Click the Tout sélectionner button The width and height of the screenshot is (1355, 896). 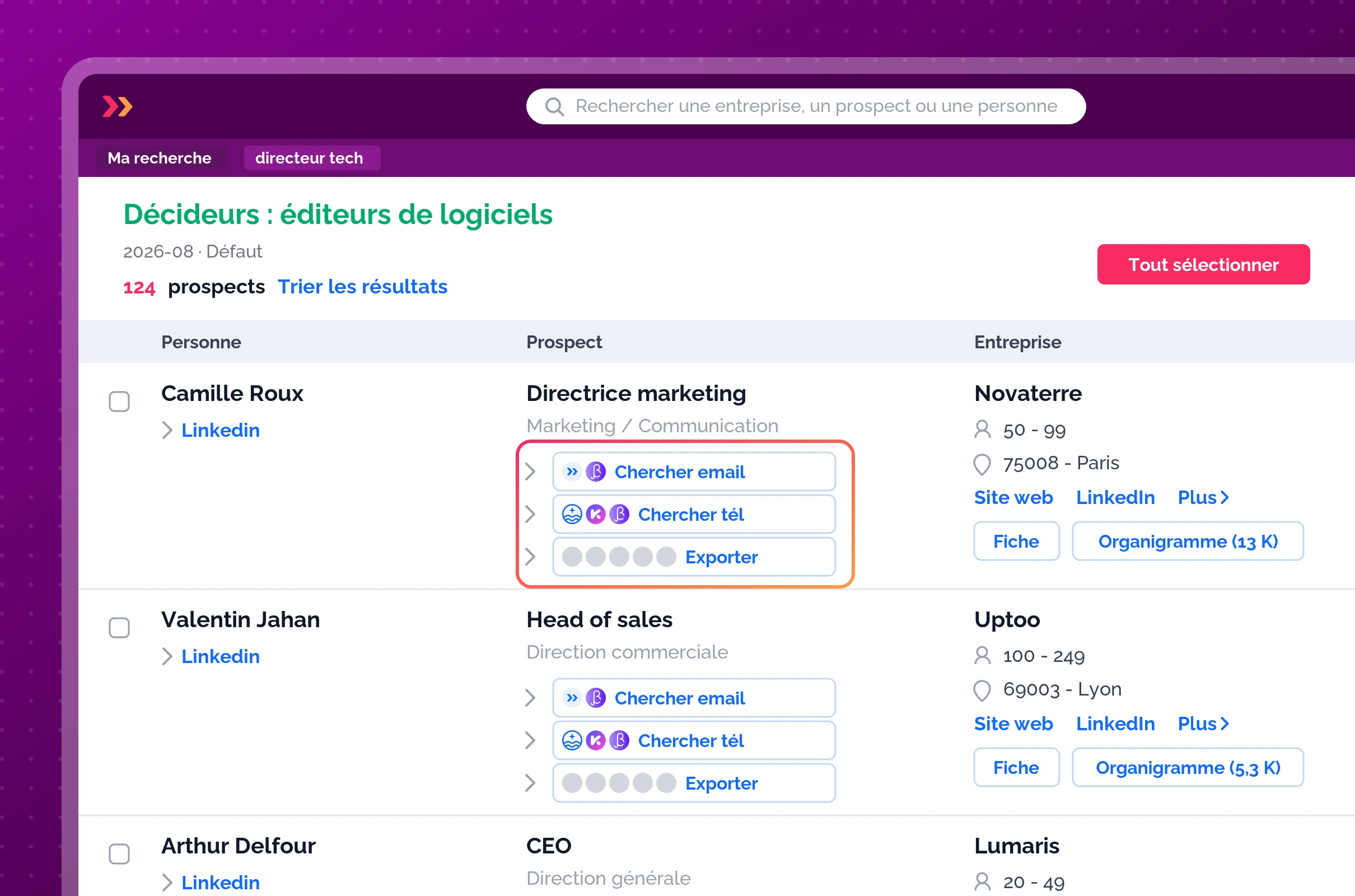(1203, 264)
